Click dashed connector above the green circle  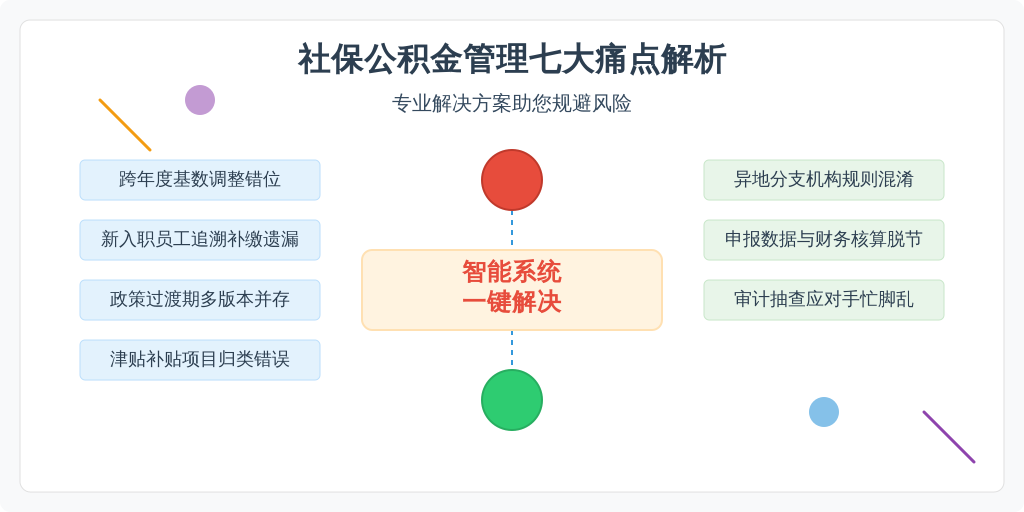(512, 350)
